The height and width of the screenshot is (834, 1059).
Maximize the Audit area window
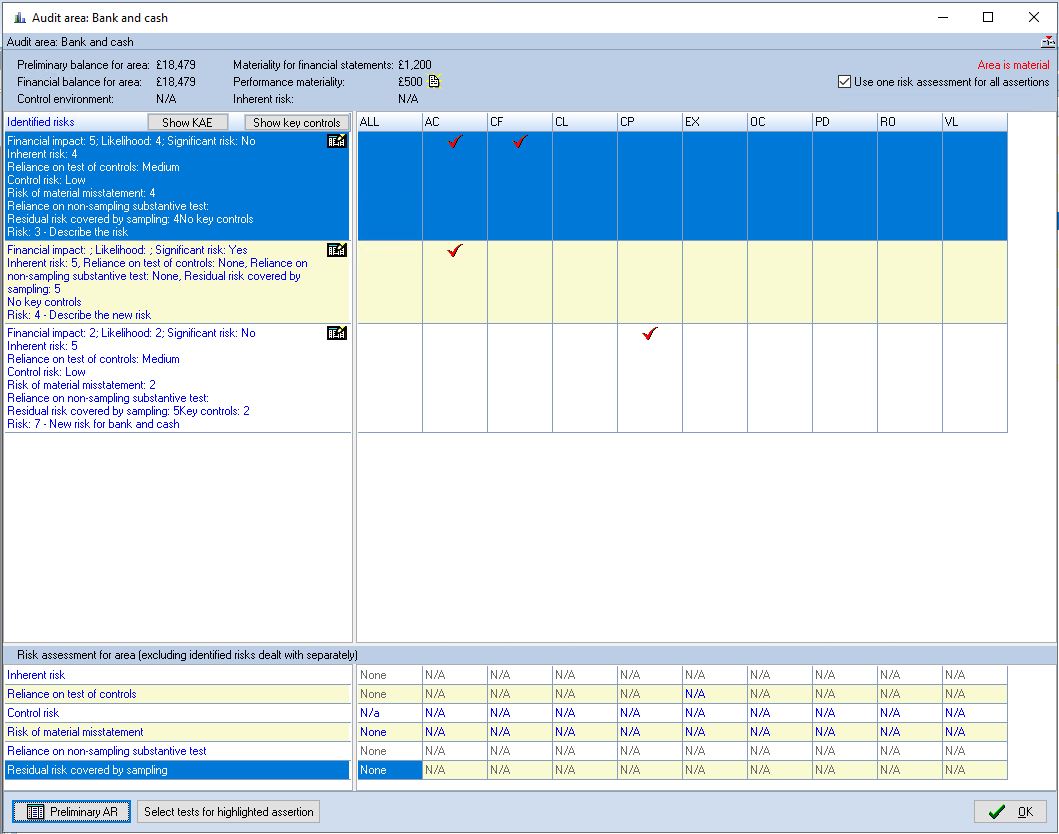988,18
